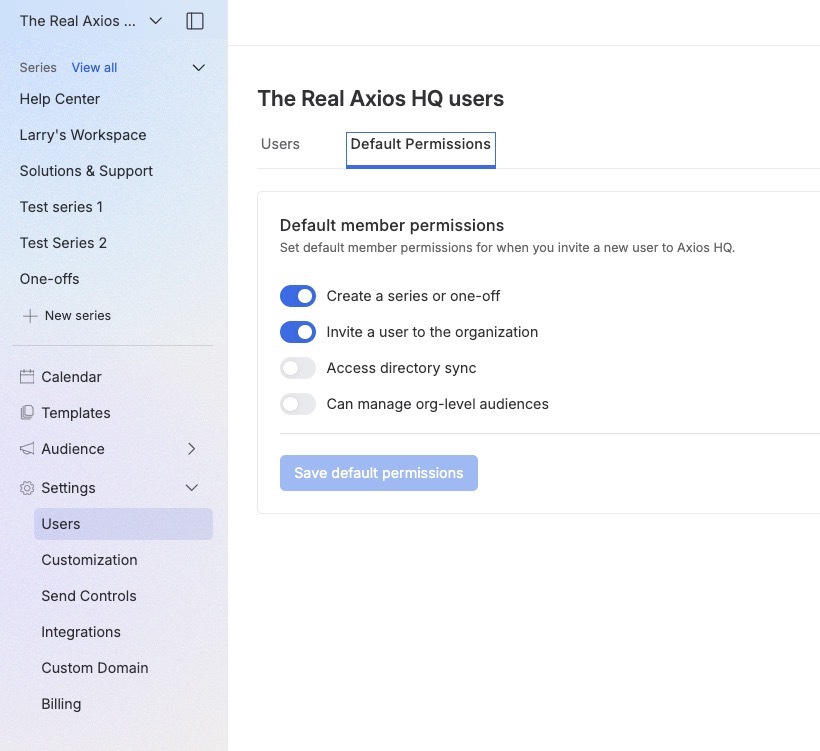This screenshot has height=751, width=820.
Task: Click 'The Real Axios HQ users' heading
Action: (x=381, y=99)
